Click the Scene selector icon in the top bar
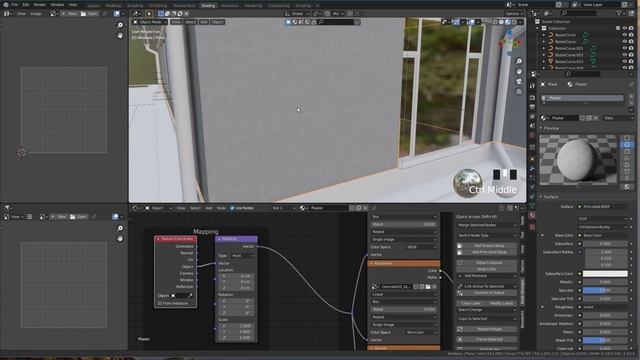 coord(510,4)
